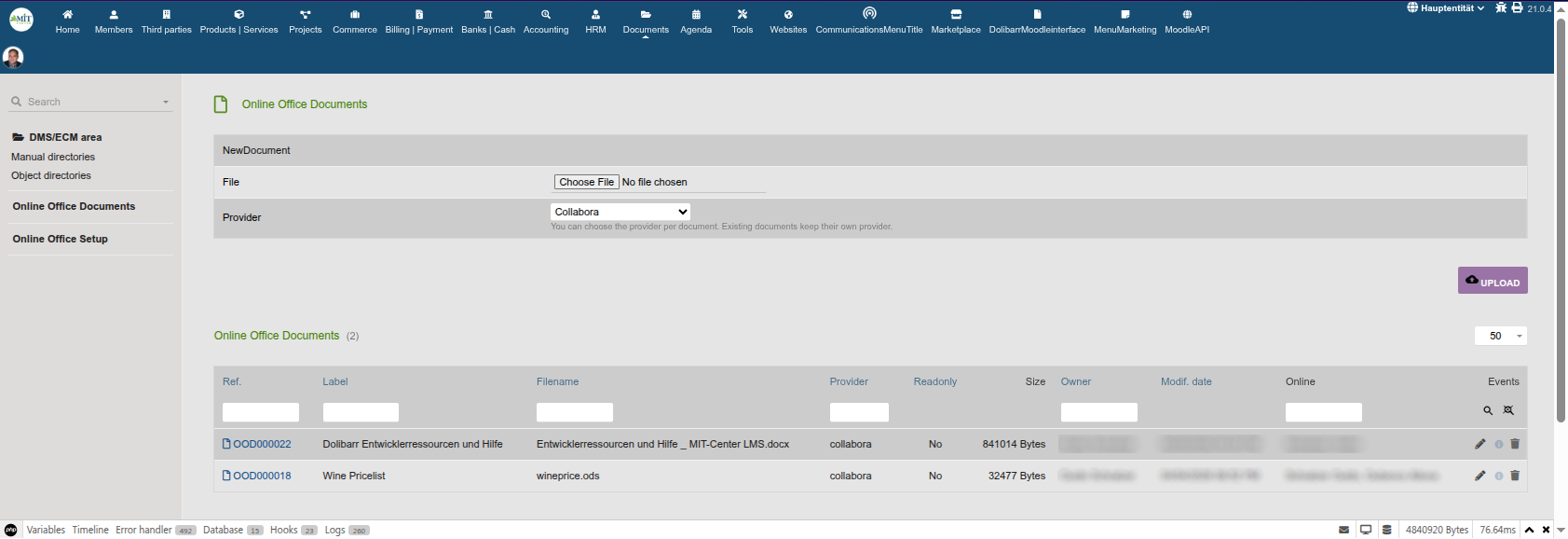Open the Third parties top menu
This screenshot has height=539, width=1568.
click(166, 21)
